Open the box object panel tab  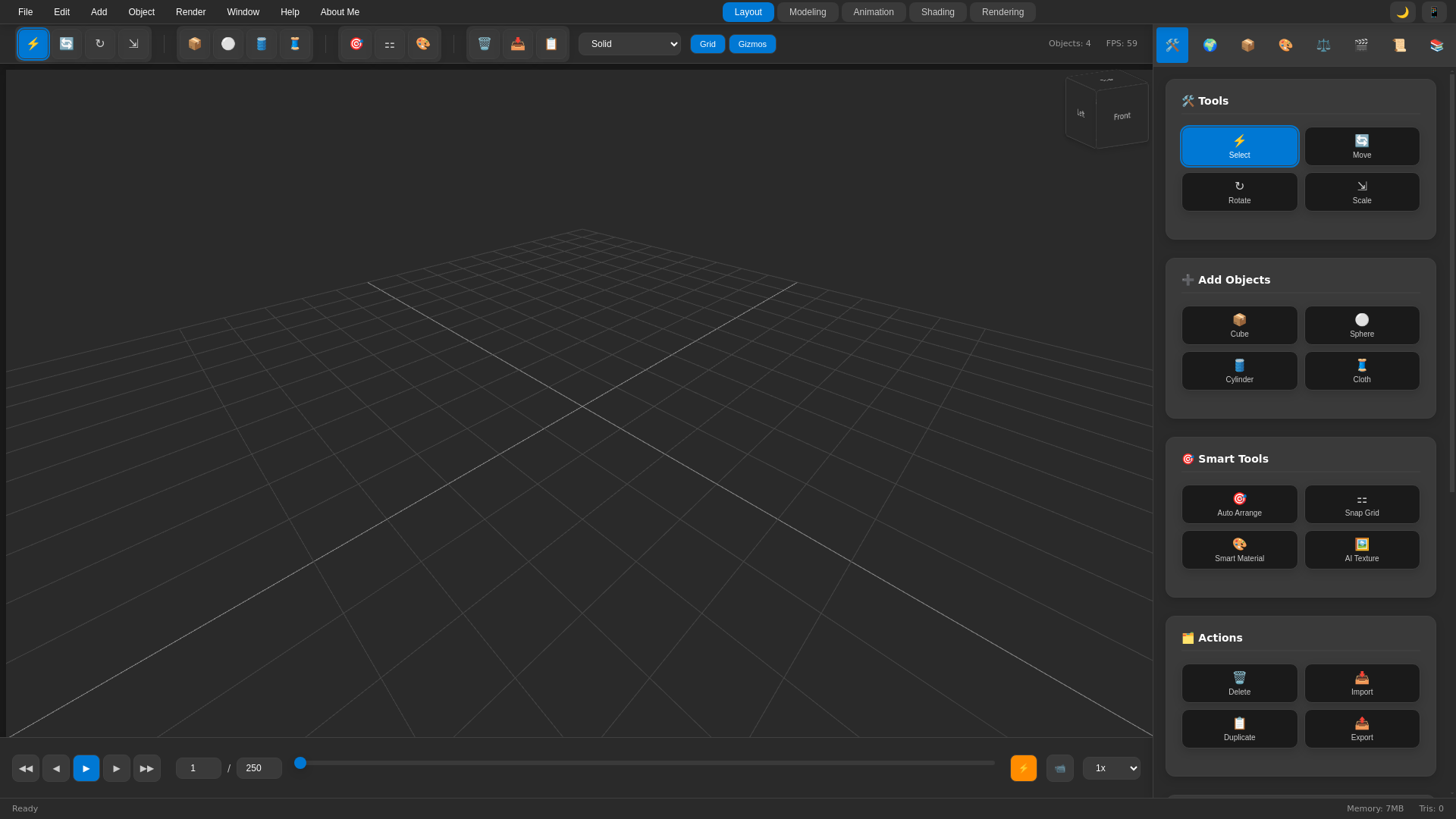[x=1248, y=45]
